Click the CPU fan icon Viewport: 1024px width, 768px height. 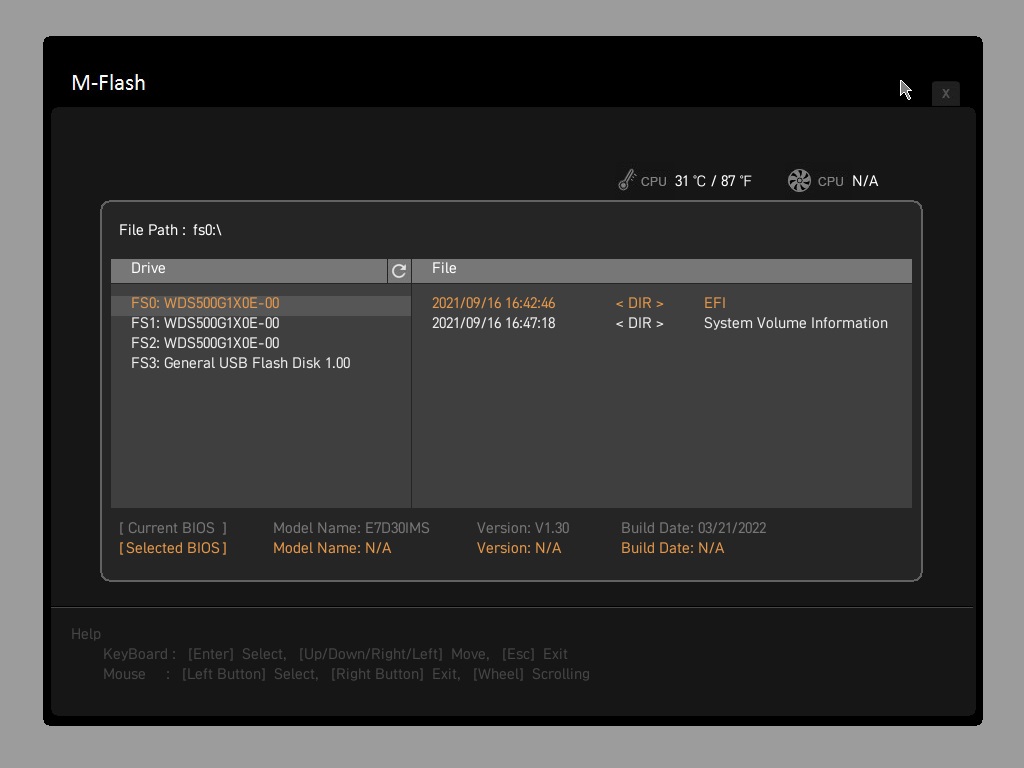(x=799, y=181)
